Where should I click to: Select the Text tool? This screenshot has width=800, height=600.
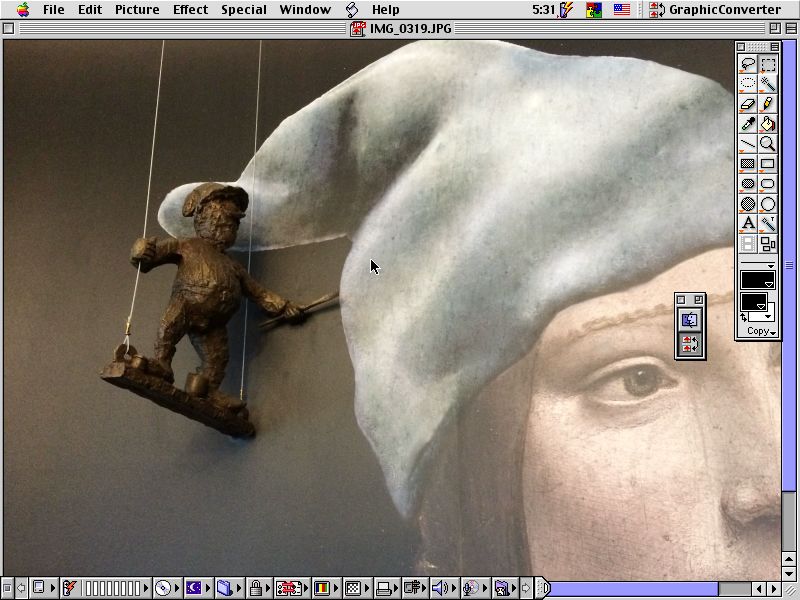748,223
